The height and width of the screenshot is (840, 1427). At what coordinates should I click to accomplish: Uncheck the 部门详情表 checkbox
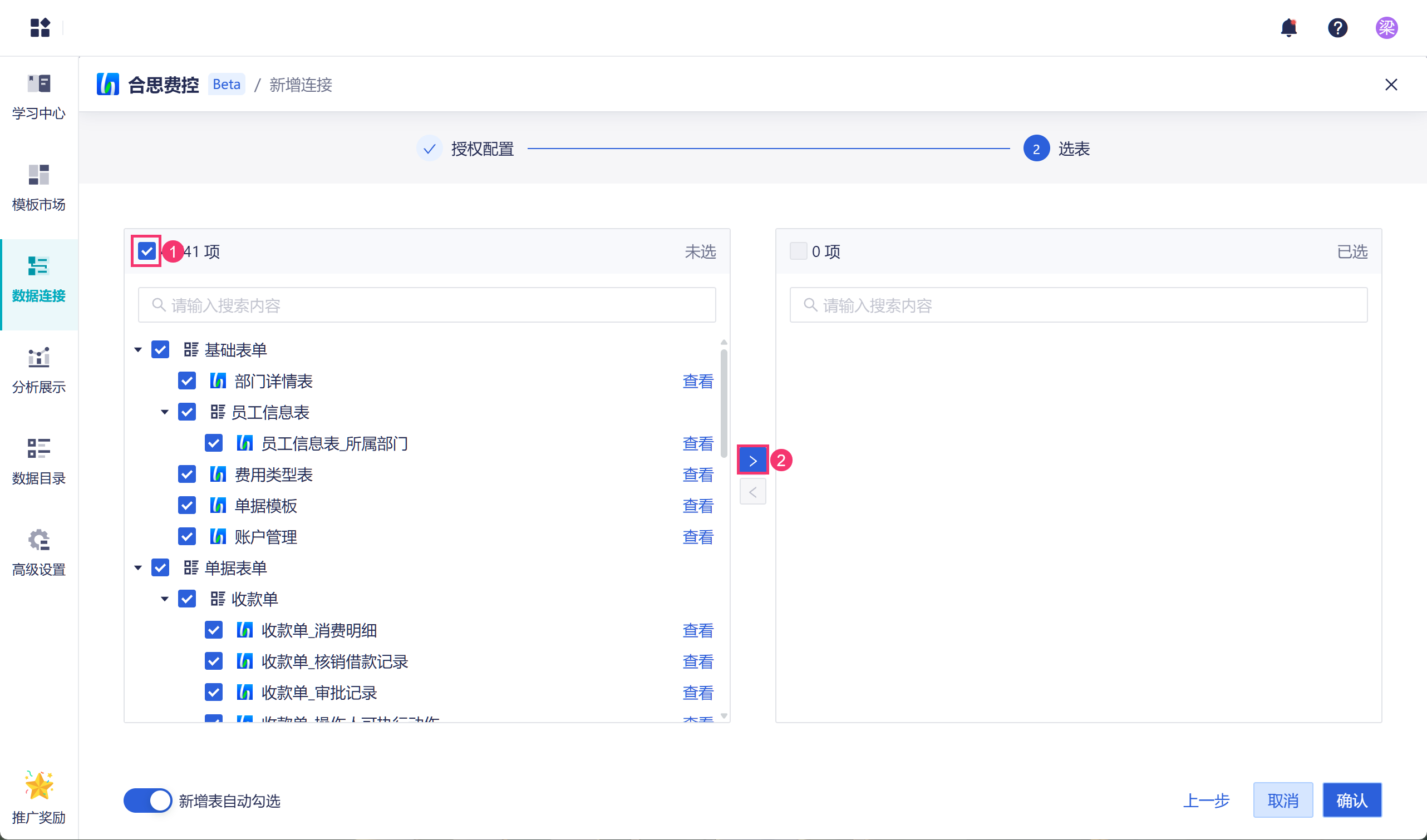187,381
